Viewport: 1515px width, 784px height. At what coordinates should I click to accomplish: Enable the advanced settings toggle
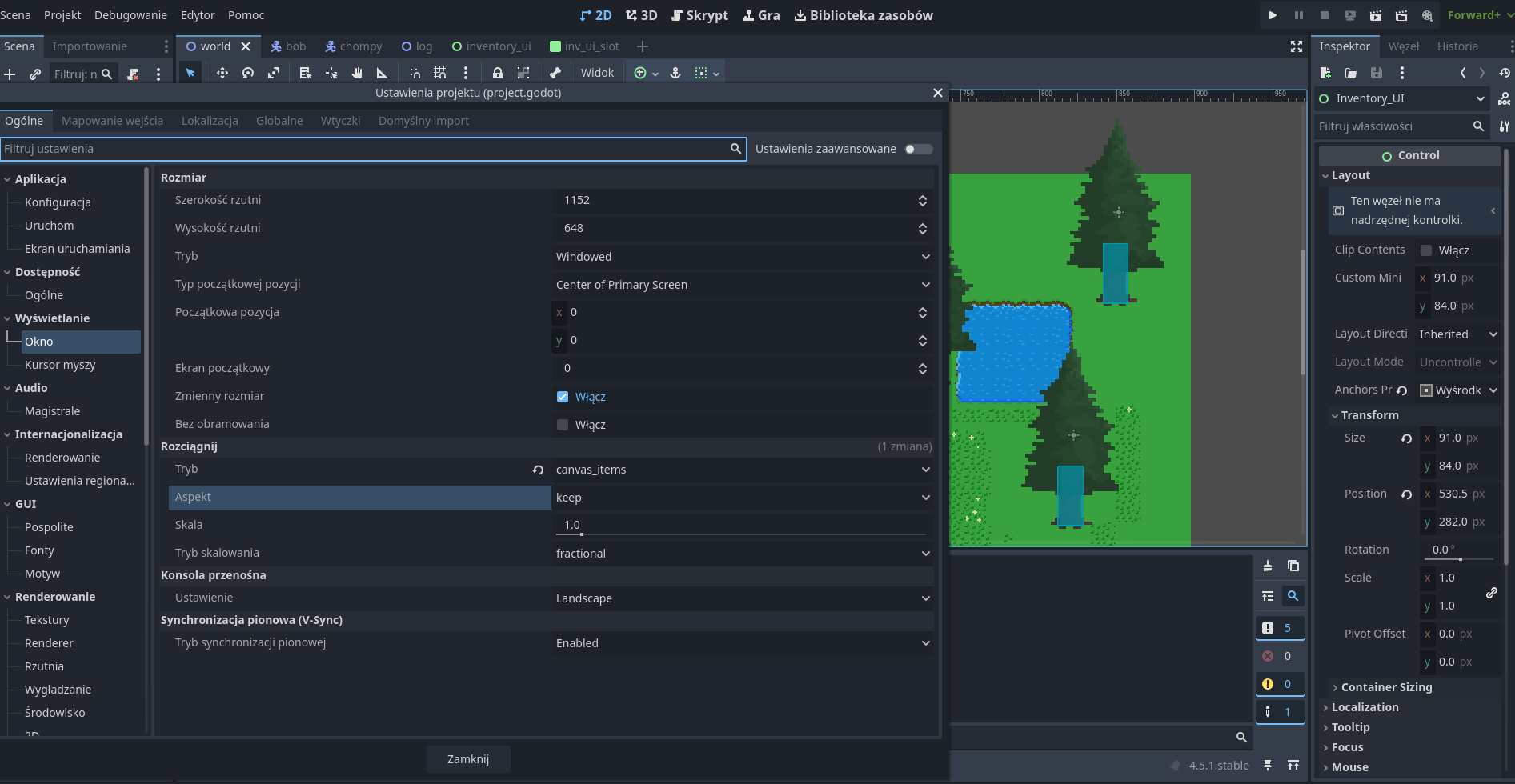tap(918, 149)
